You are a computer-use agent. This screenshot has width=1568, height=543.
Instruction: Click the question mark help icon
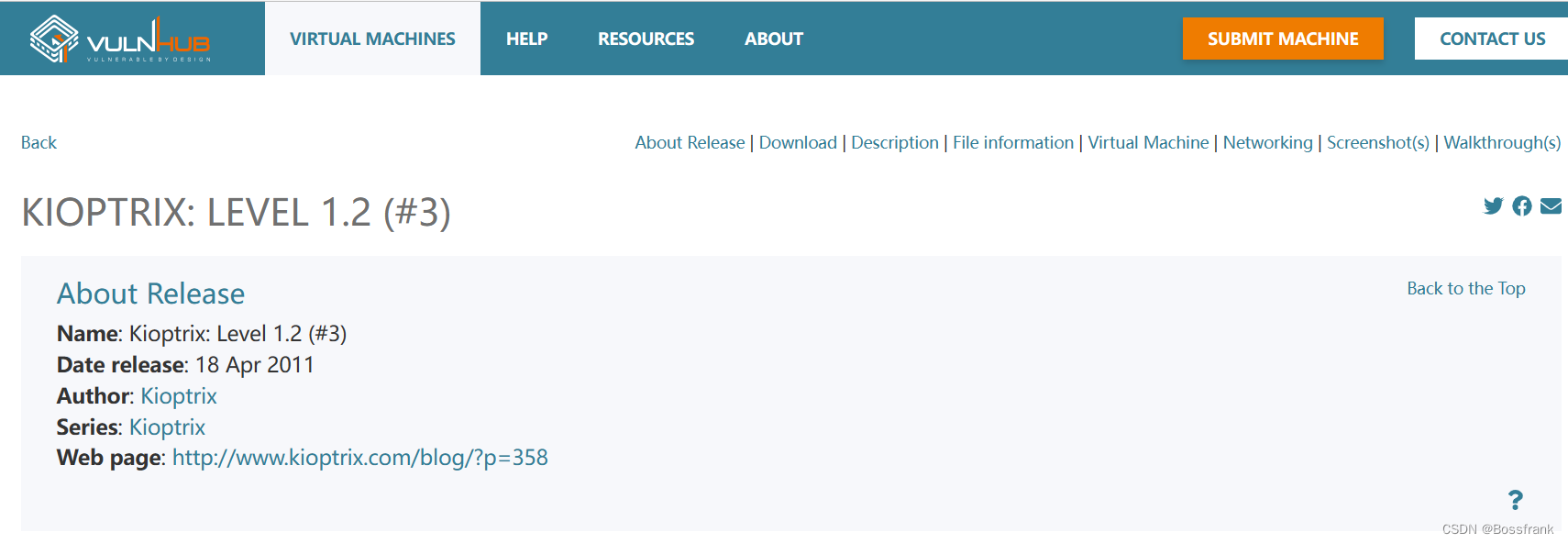click(x=1516, y=500)
